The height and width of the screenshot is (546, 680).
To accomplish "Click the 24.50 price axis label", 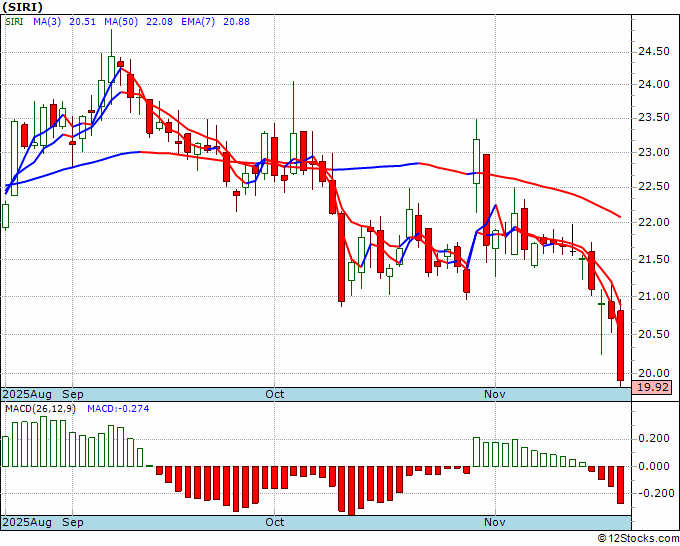I will [x=654, y=52].
